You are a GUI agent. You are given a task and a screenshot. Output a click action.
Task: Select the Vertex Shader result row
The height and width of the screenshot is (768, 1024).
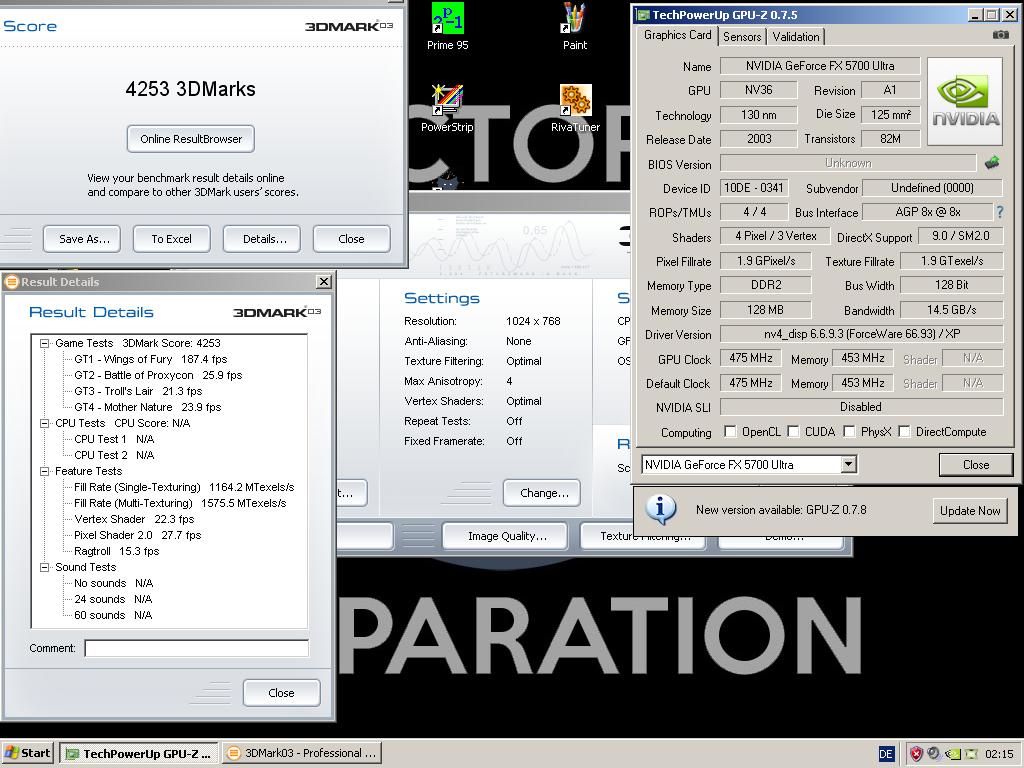click(134, 519)
